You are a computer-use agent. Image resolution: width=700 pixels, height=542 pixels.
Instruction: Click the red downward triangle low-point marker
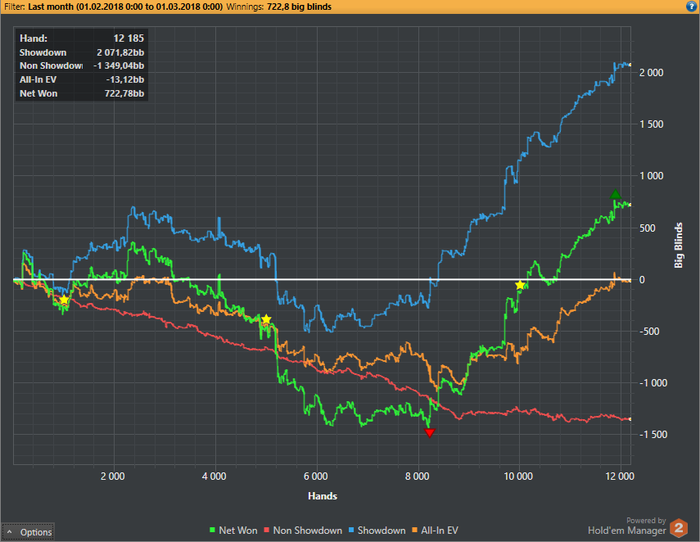point(429,433)
